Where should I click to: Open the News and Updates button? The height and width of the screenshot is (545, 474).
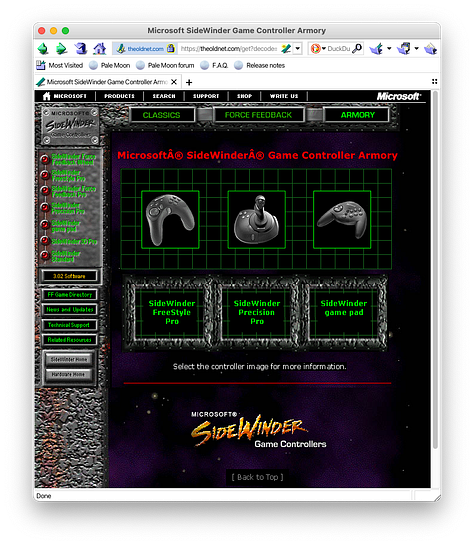(70, 310)
